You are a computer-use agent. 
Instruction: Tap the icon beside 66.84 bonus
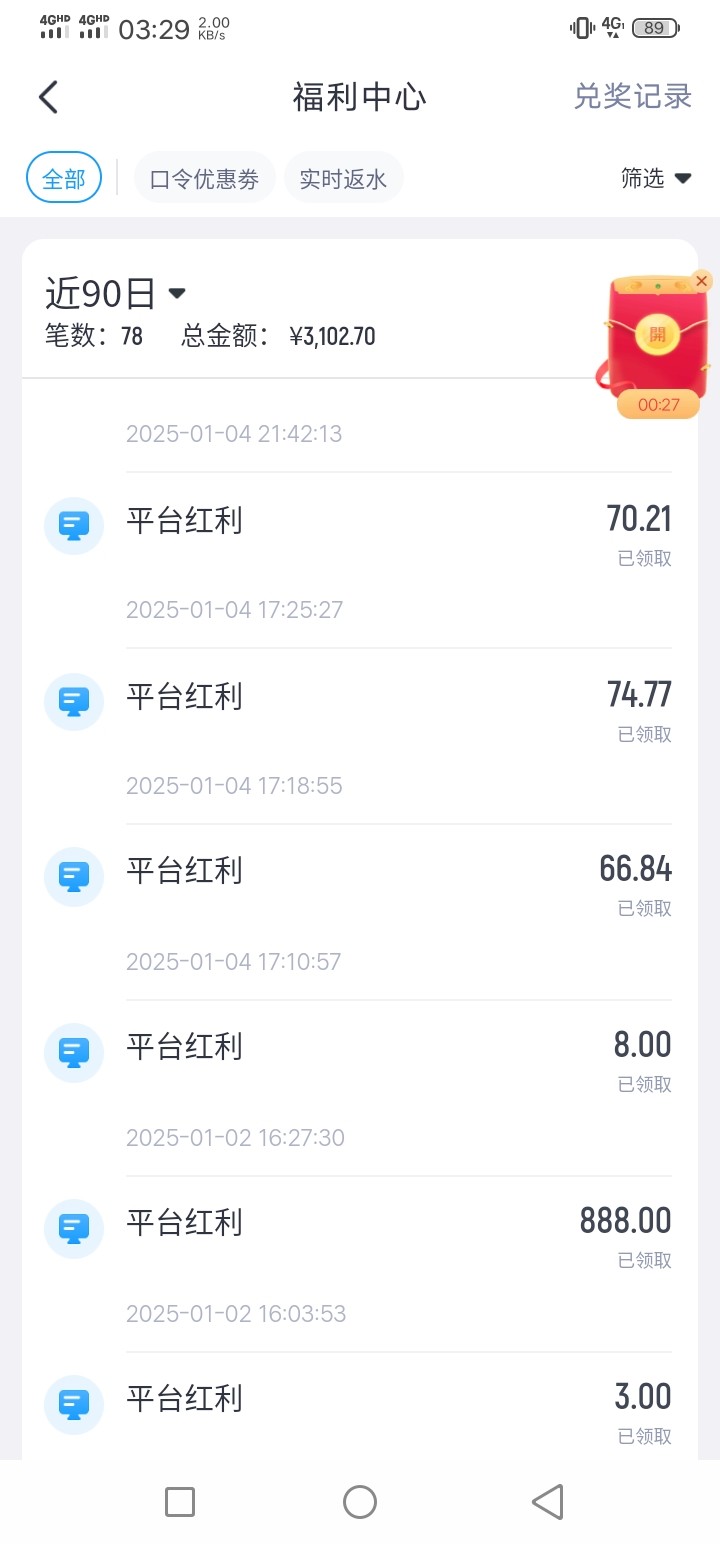tap(74, 876)
